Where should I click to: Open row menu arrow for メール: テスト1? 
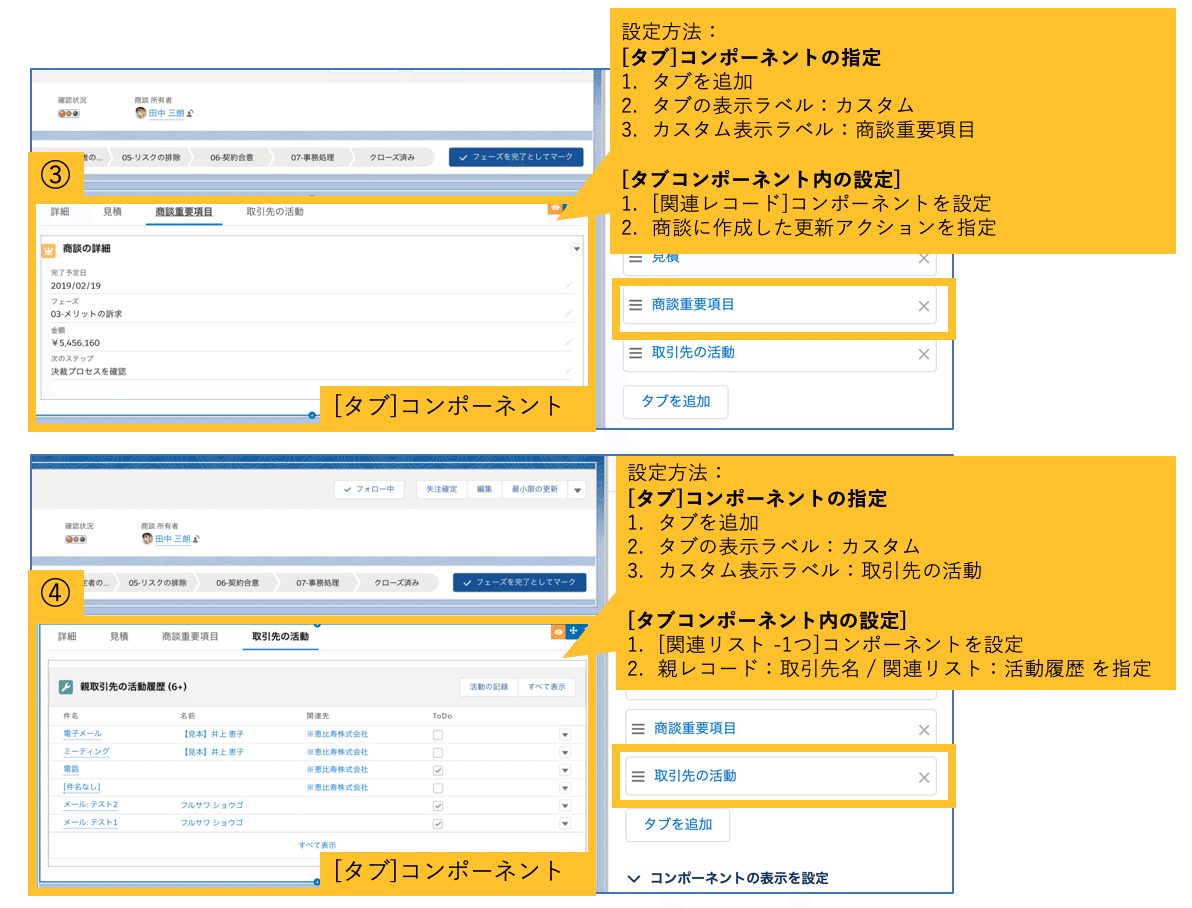(565, 824)
